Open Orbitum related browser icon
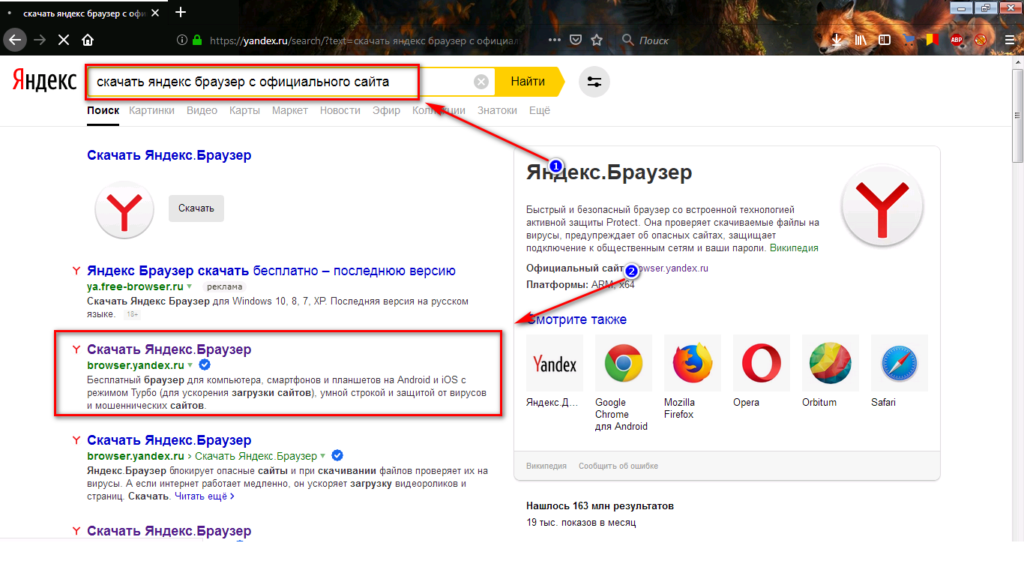This screenshot has width=1024, height=576. (x=830, y=363)
